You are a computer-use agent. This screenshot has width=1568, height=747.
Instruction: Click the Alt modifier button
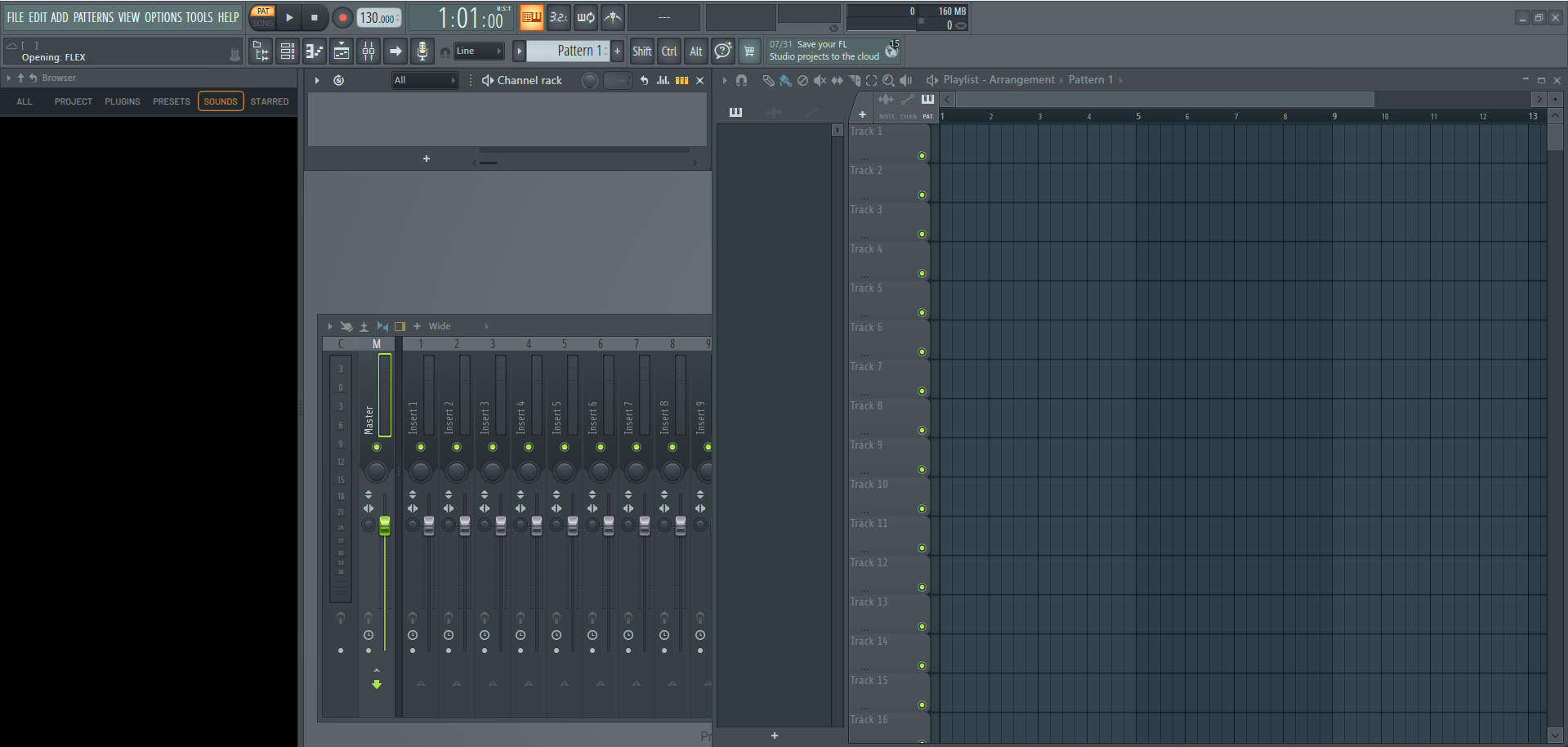click(696, 51)
